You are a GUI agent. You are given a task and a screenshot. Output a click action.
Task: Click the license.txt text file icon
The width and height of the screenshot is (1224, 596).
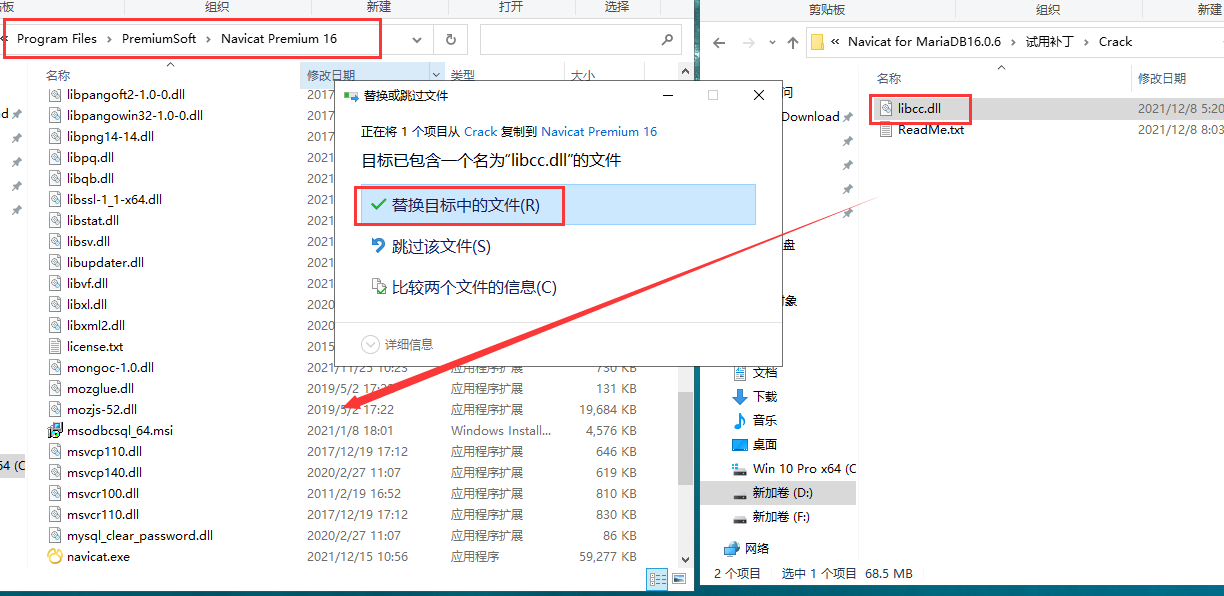point(56,346)
